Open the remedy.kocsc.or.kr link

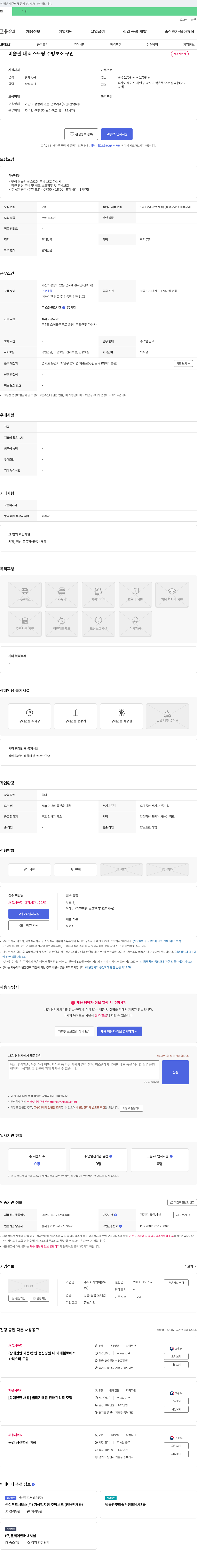coord(52,1102)
